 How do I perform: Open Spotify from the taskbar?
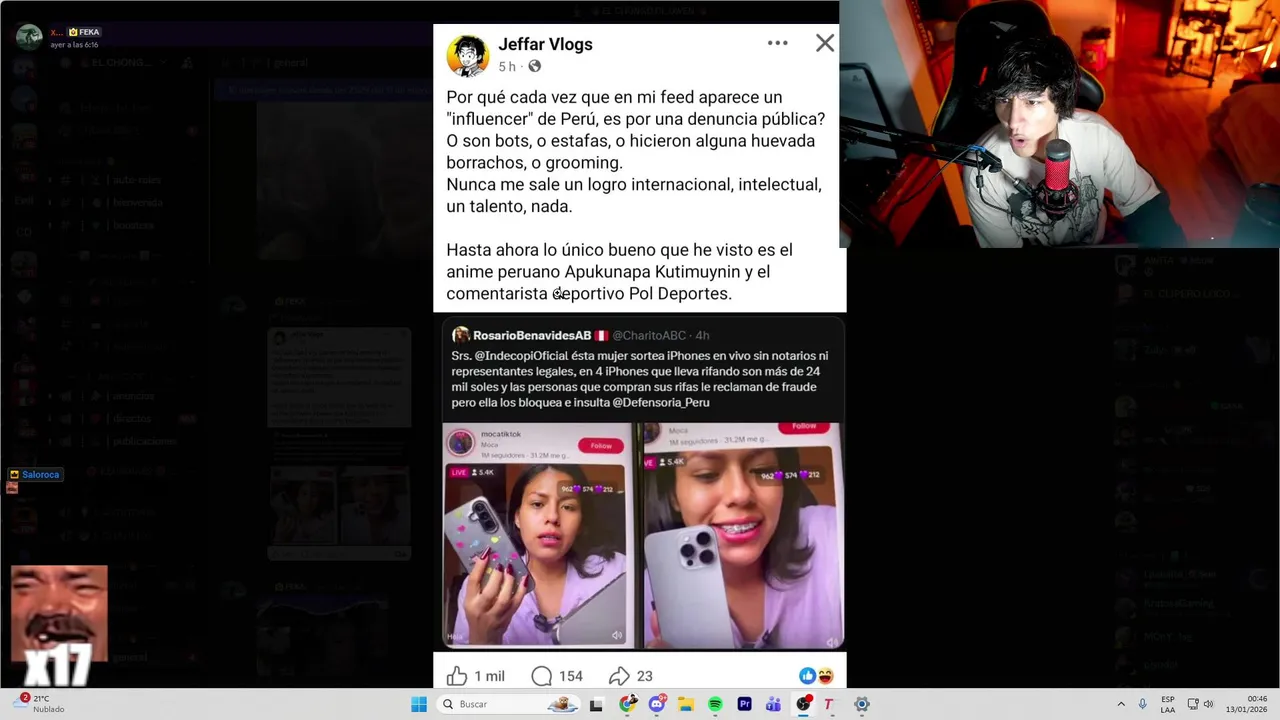715,704
